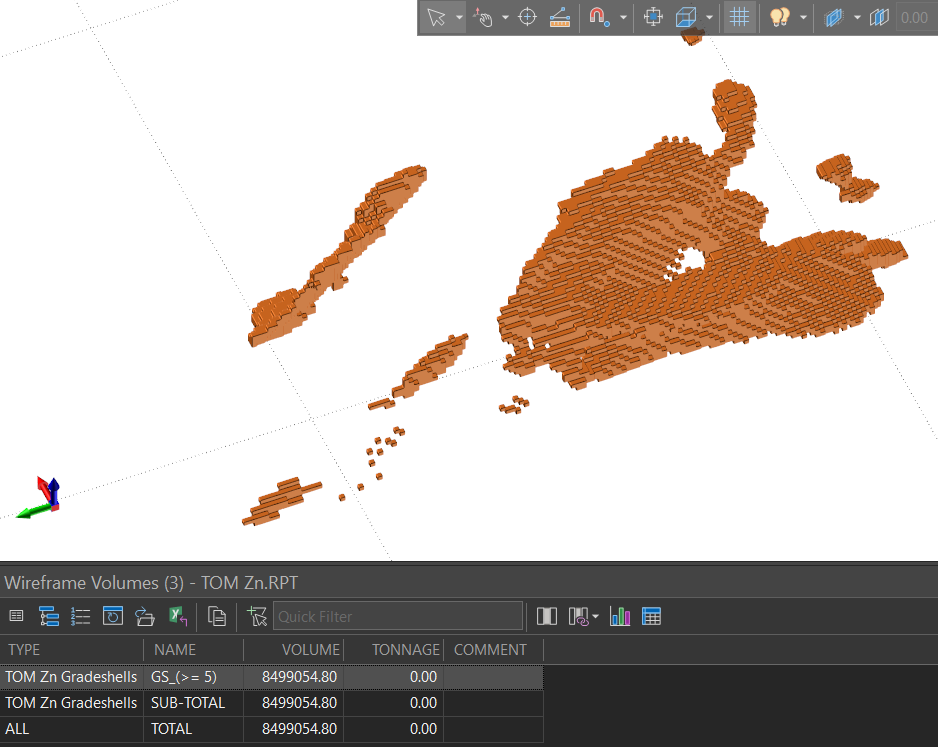Expand the pan hand tool options

505,17
